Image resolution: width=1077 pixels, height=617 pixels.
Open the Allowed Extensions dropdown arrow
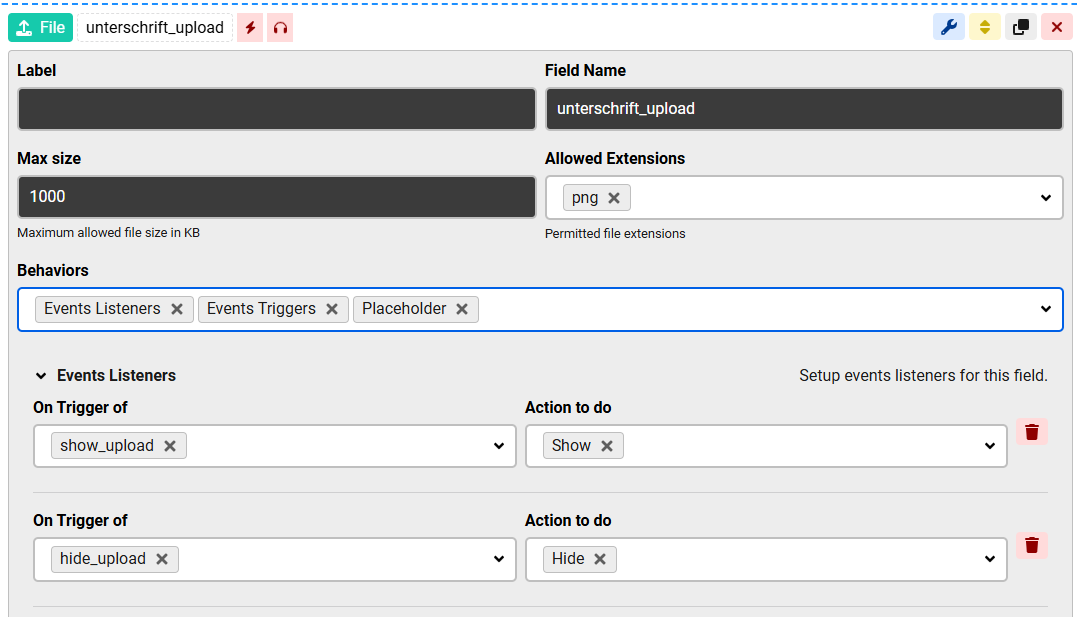[1045, 198]
